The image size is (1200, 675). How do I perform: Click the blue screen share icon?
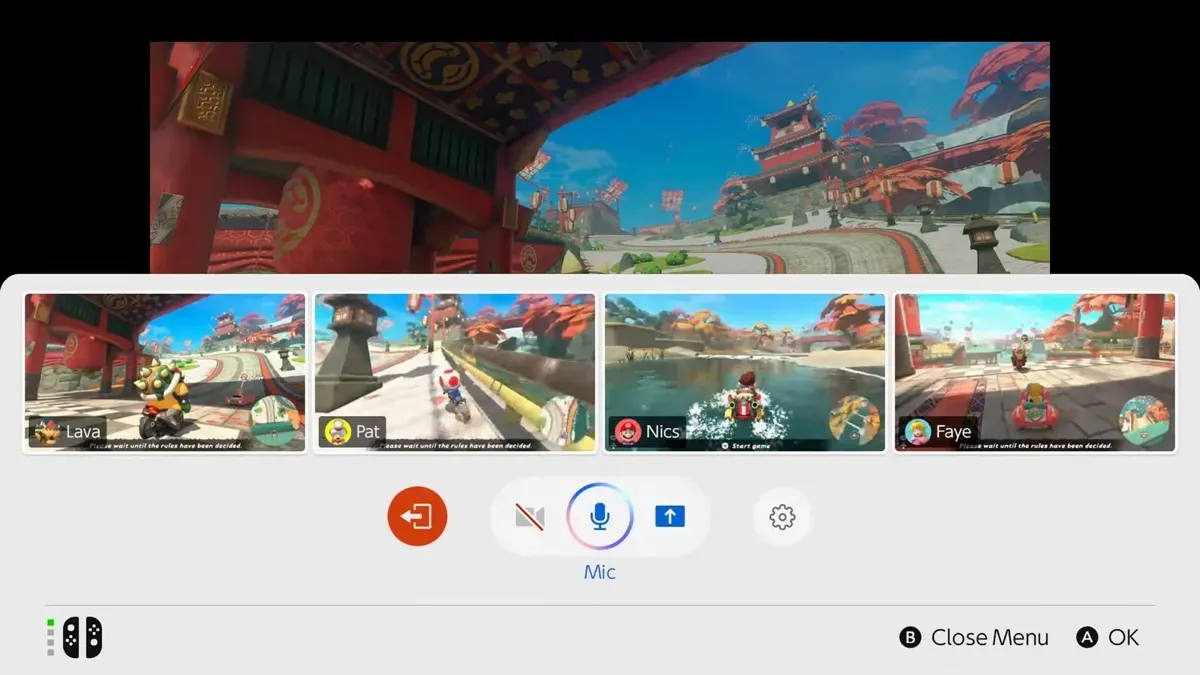669,517
